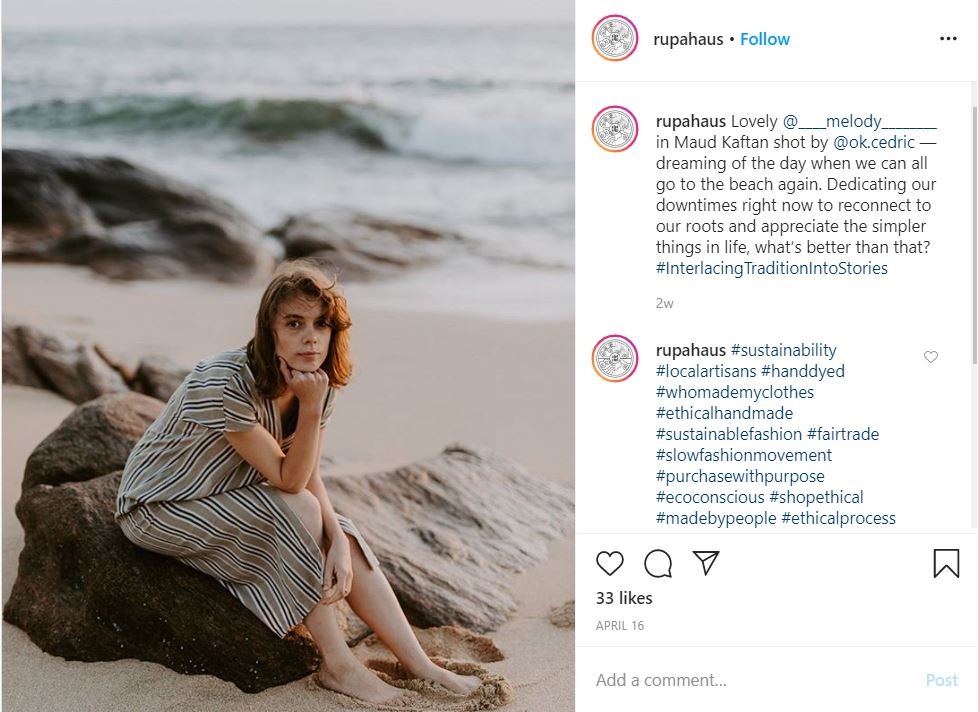
Task: Submit a comment with the Post button
Action: click(941, 679)
